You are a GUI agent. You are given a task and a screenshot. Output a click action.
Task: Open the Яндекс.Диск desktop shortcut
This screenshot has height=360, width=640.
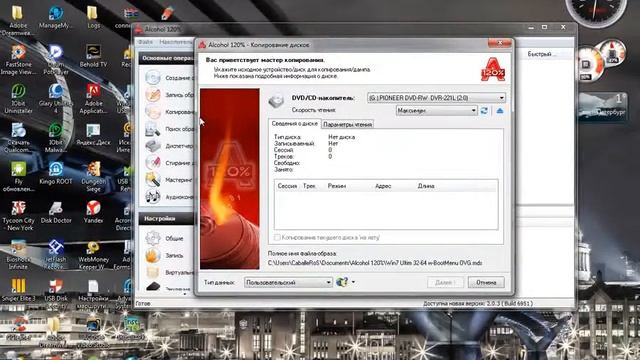(93, 135)
